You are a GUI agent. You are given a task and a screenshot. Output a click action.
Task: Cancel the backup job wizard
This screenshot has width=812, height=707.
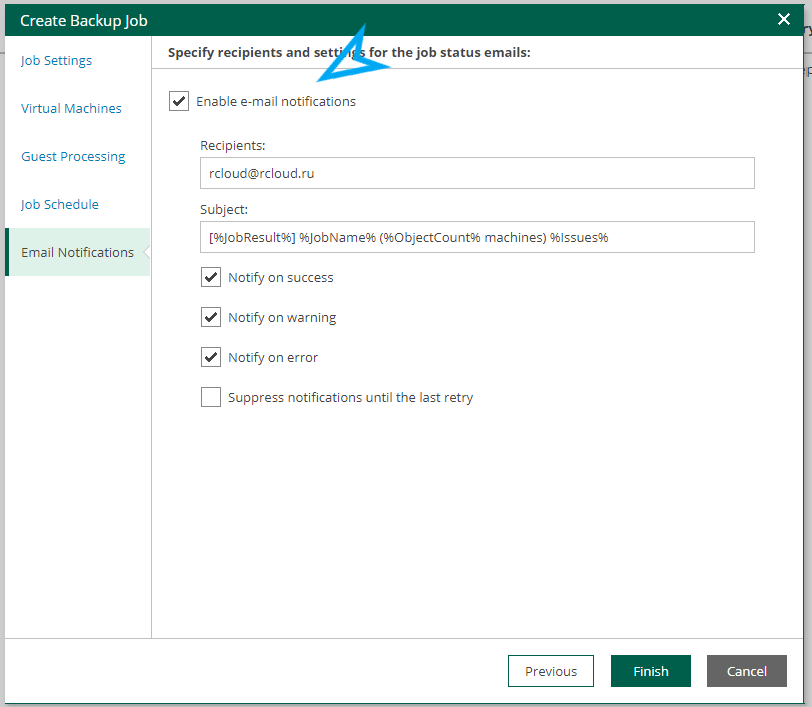(746, 671)
